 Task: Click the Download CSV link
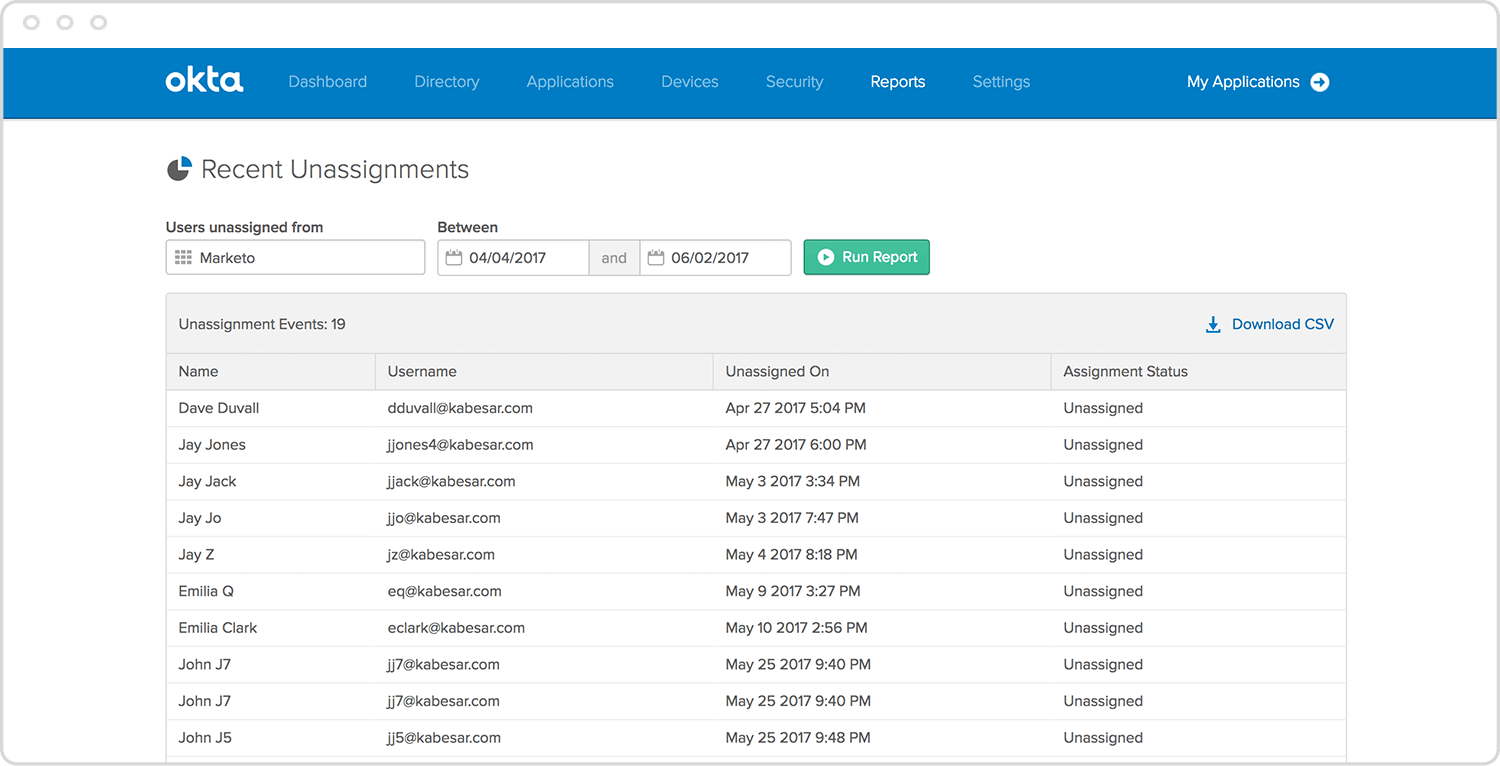click(1282, 324)
